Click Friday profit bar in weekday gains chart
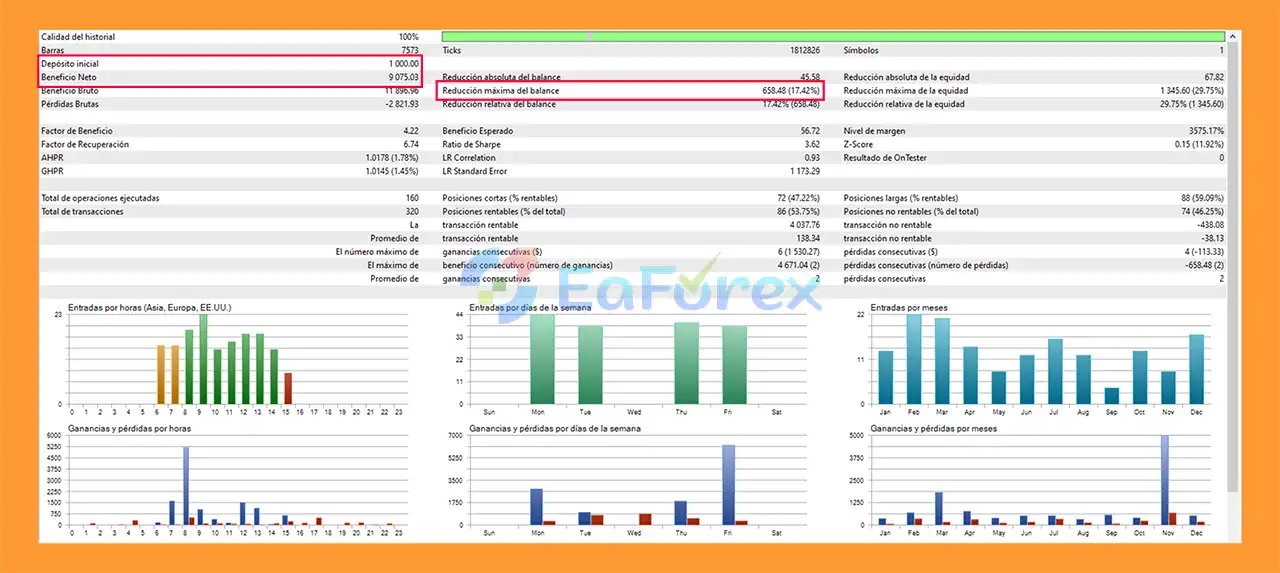The image size is (1280, 573). coord(728,485)
